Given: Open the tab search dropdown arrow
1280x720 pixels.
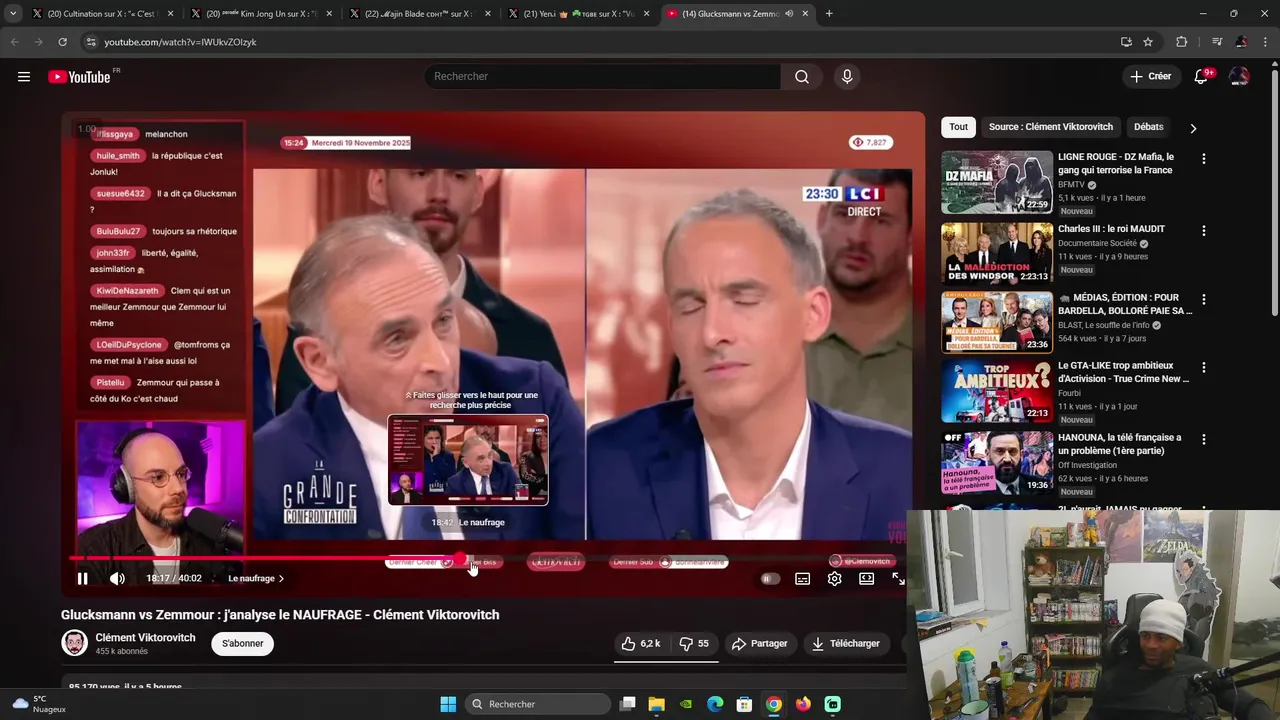Looking at the screenshot, I should click(12, 14).
